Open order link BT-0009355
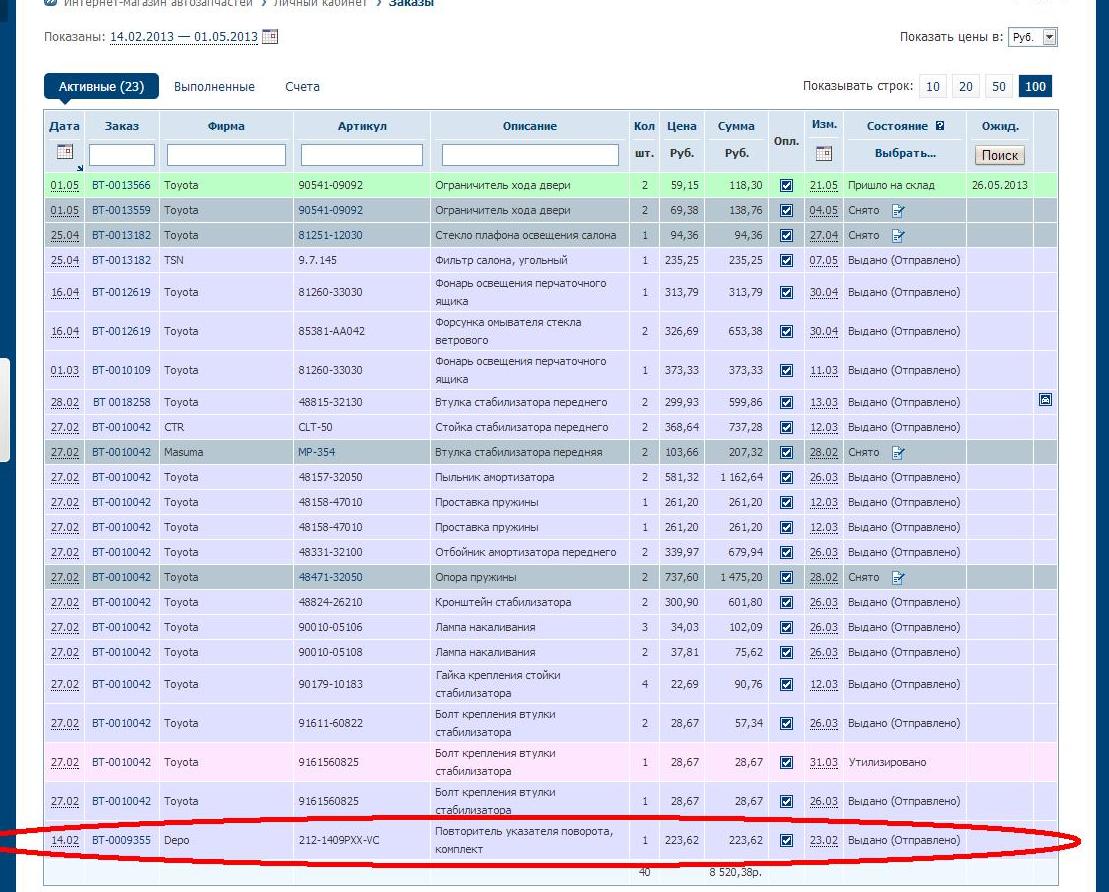 click(x=121, y=840)
